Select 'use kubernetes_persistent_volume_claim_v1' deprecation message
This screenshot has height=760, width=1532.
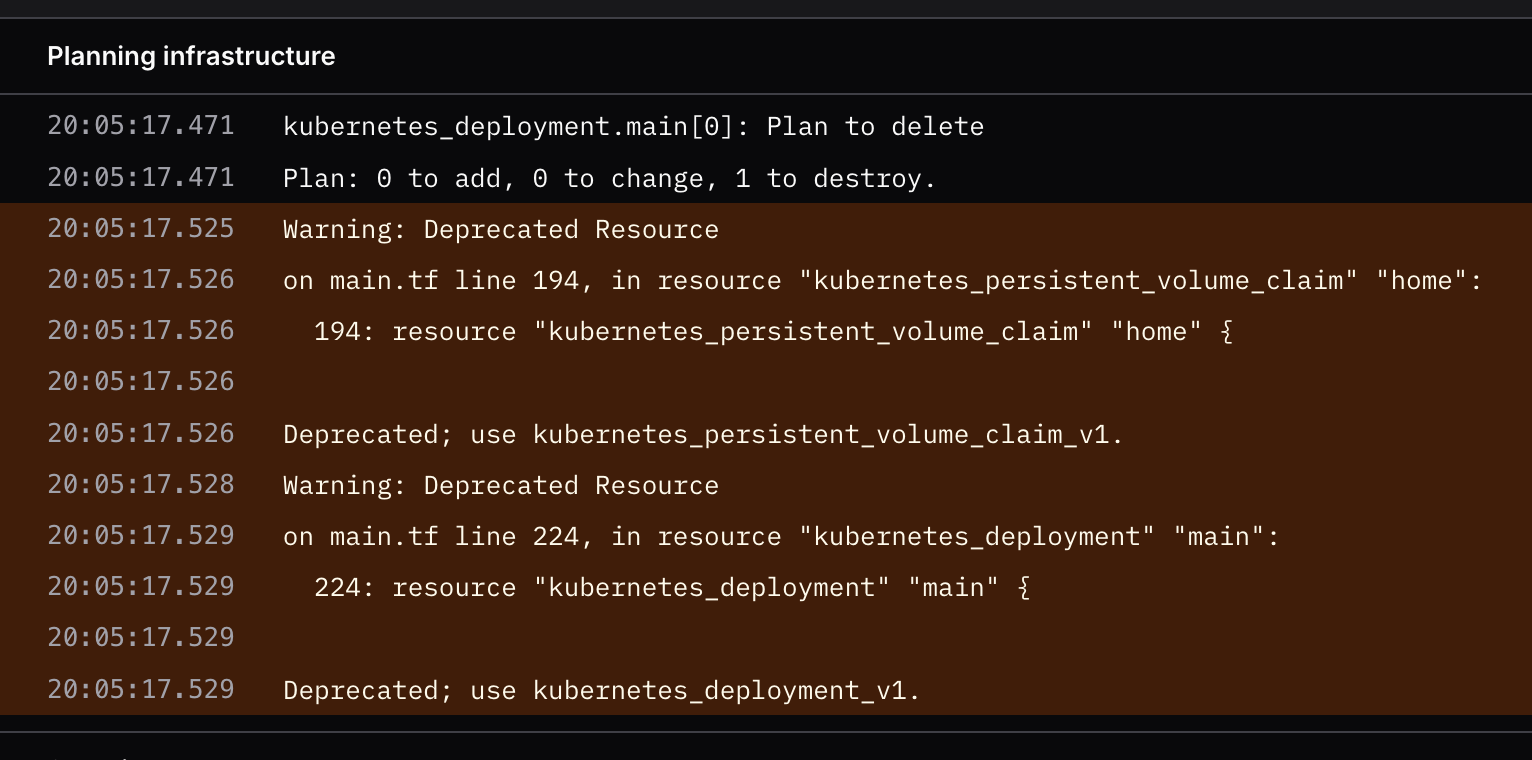(x=703, y=434)
